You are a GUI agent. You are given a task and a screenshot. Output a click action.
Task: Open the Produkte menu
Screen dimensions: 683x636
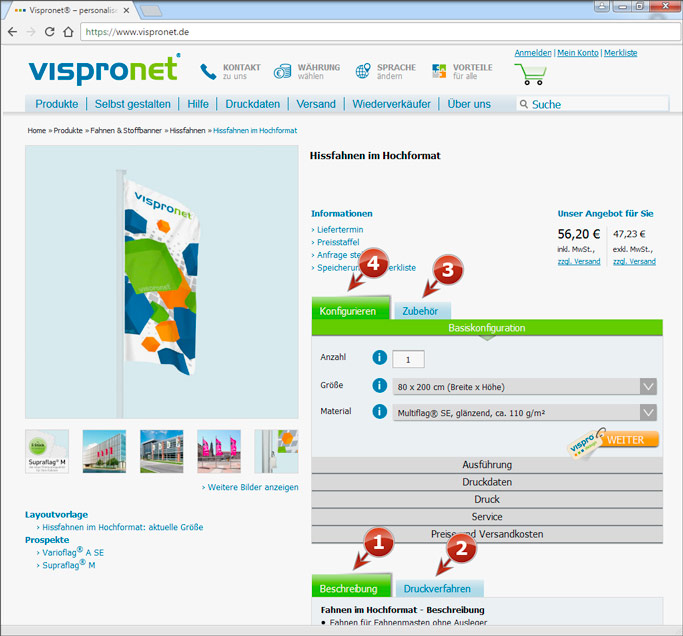(57, 104)
